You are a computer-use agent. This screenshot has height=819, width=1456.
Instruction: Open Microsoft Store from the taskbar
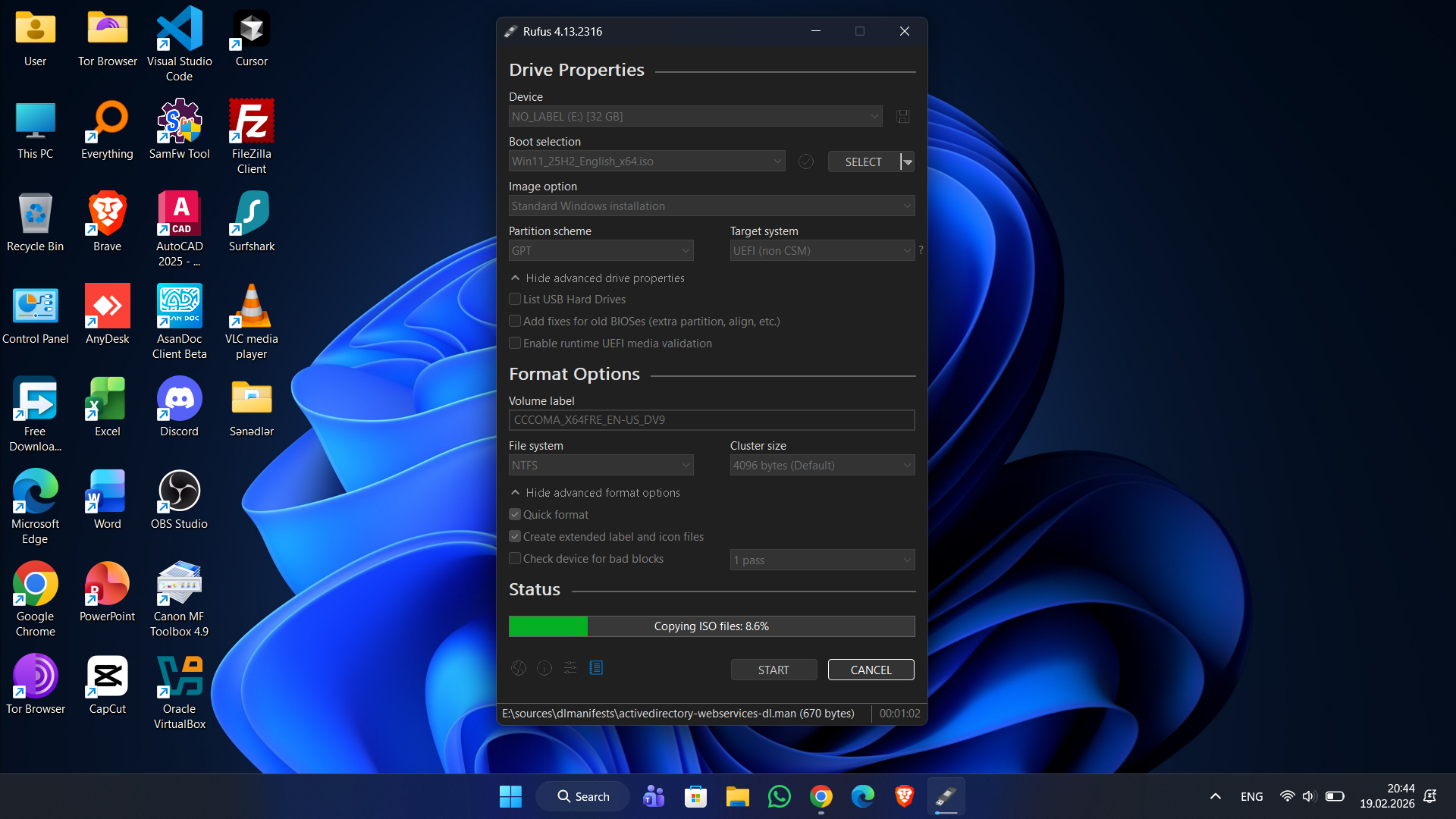[695, 796]
